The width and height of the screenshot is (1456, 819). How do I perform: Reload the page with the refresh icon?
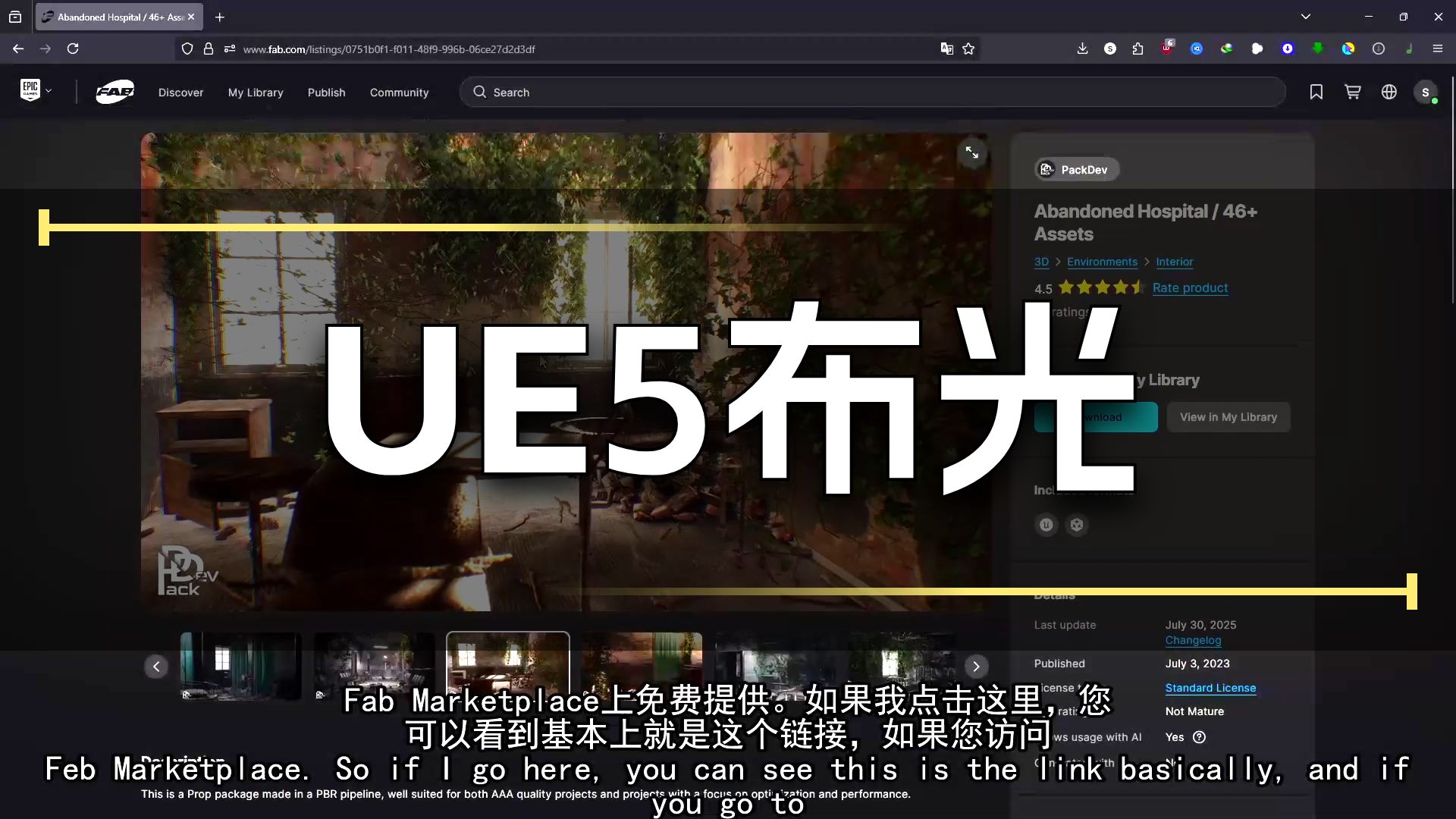pyautogui.click(x=73, y=49)
